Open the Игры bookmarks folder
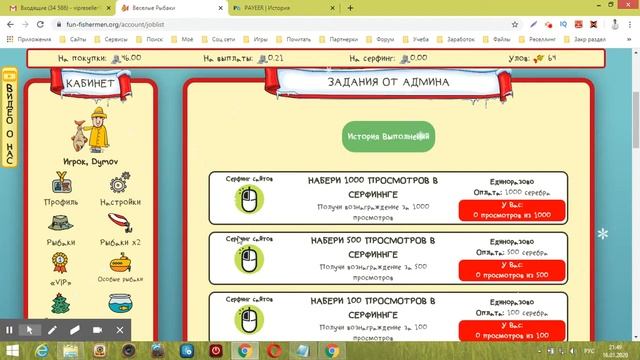640x360 pixels. click(x=256, y=39)
